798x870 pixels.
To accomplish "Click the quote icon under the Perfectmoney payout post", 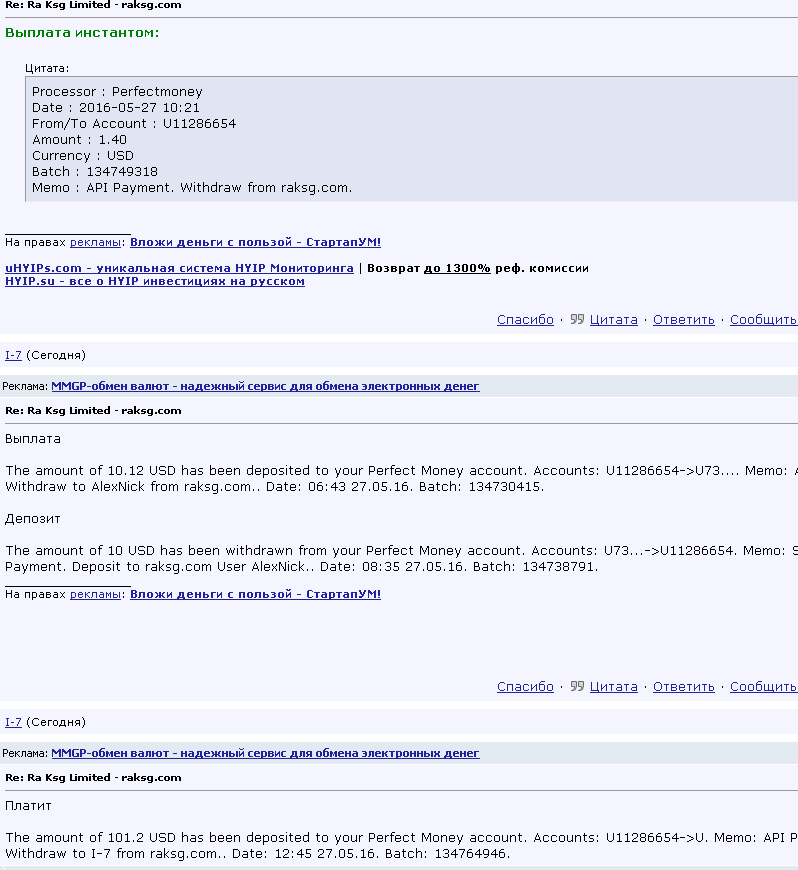I will 577,320.
